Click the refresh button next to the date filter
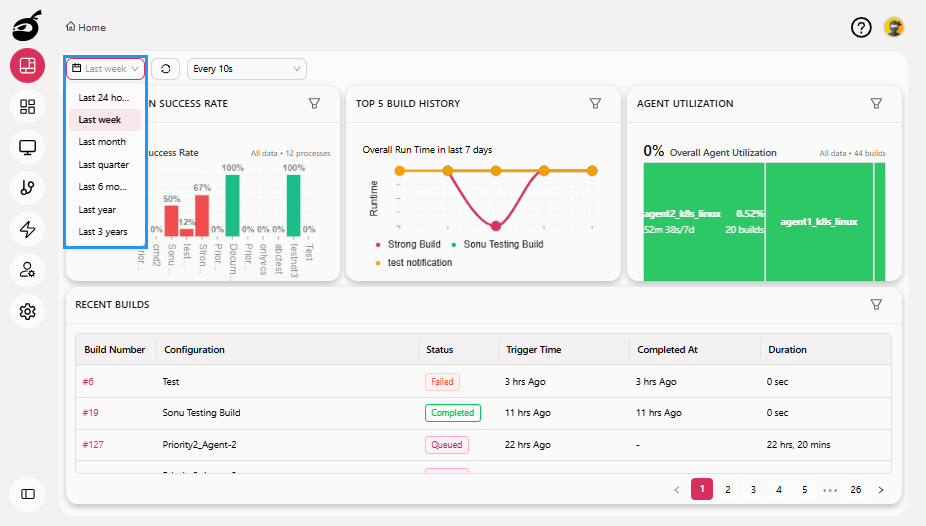 coord(165,69)
